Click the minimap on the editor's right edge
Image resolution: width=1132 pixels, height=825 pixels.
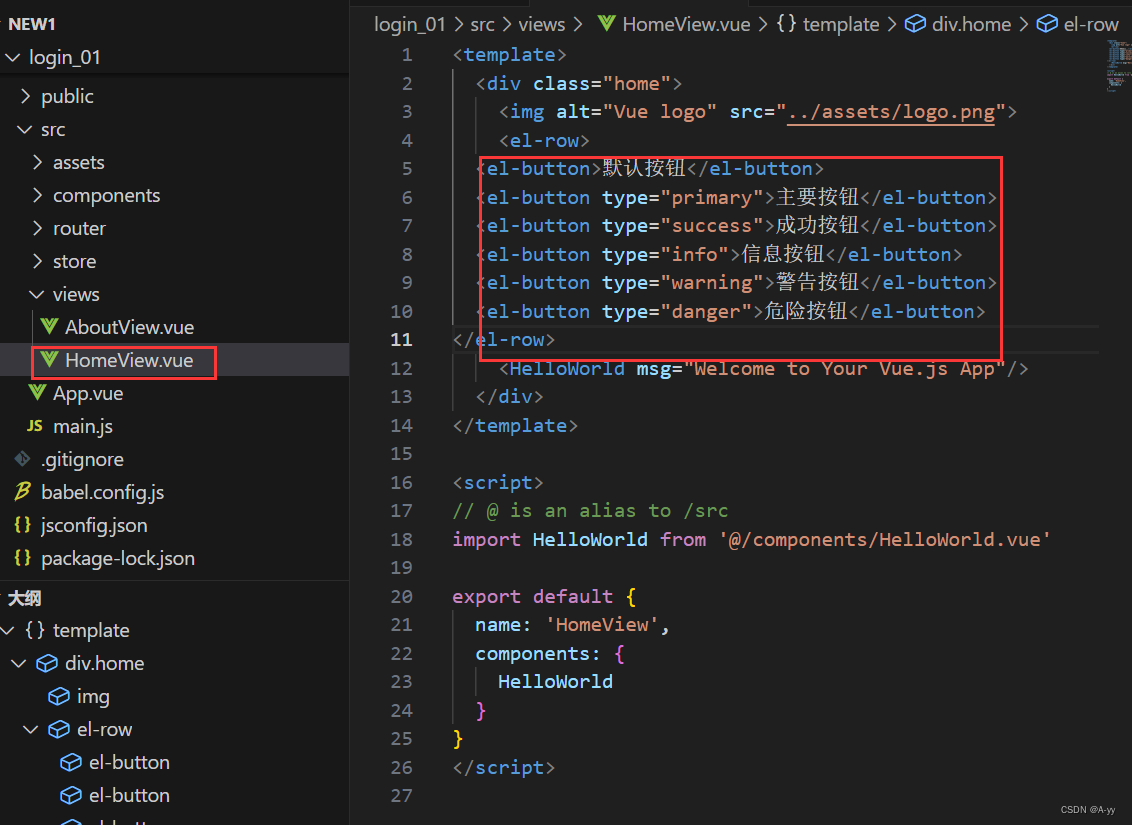1118,65
